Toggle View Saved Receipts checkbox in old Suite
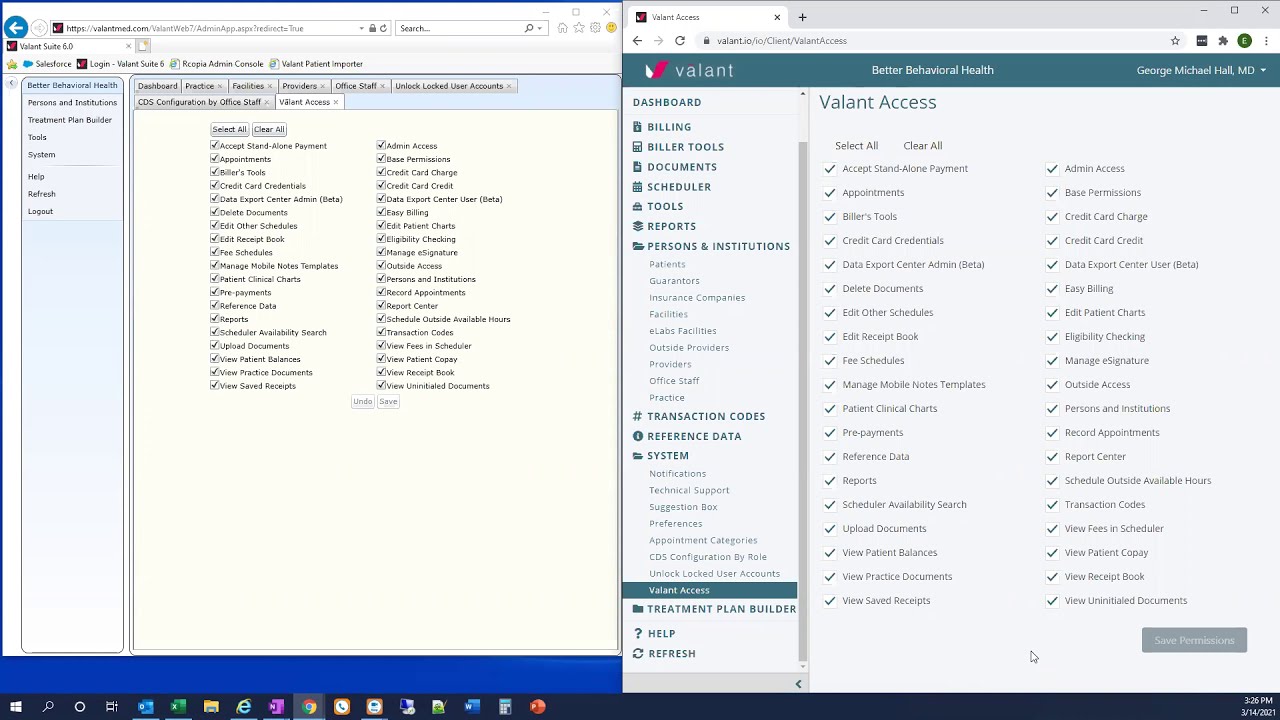 click(214, 385)
